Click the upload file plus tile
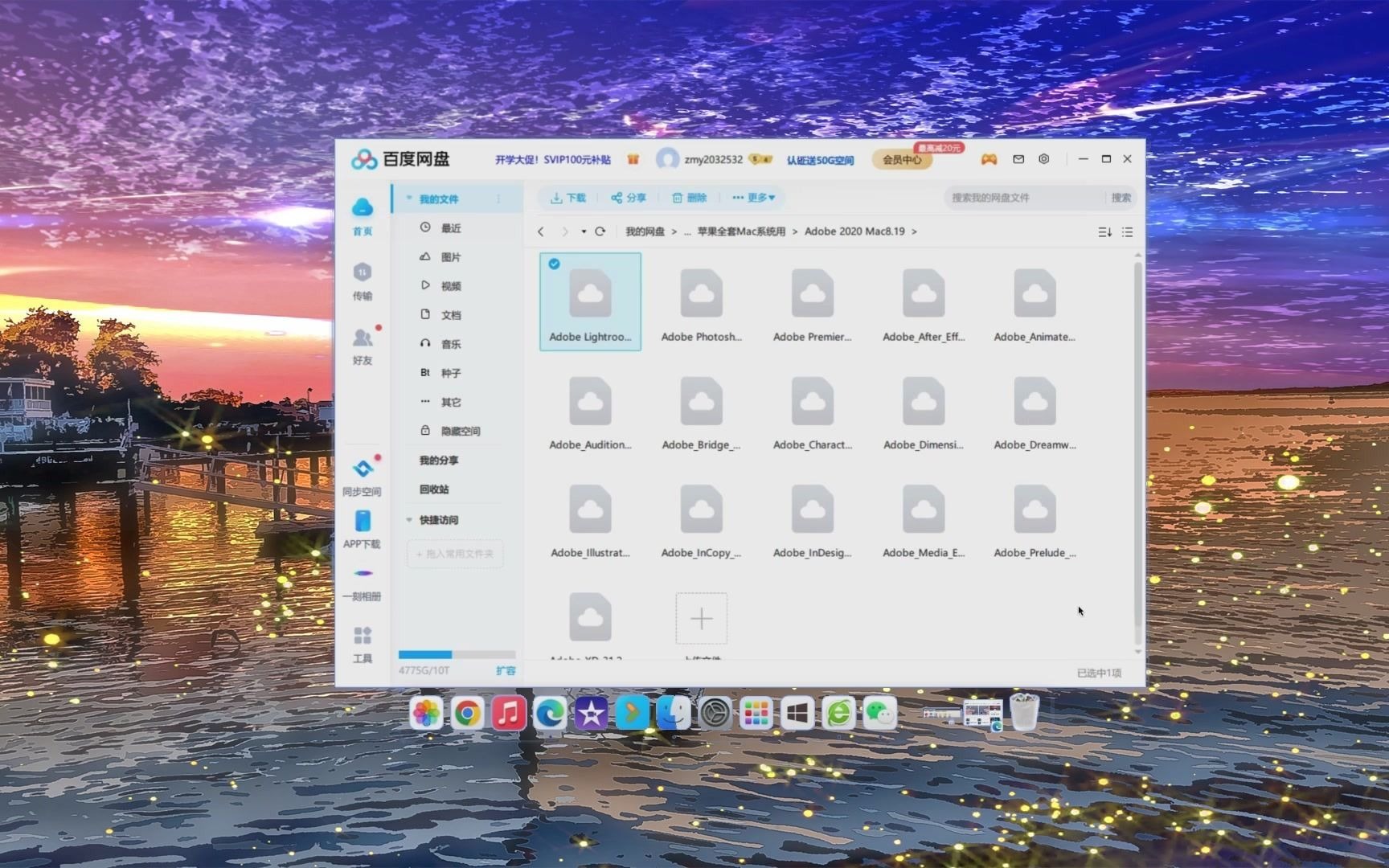The width and height of the screenshot is (1389, 868). click(702, 618)
